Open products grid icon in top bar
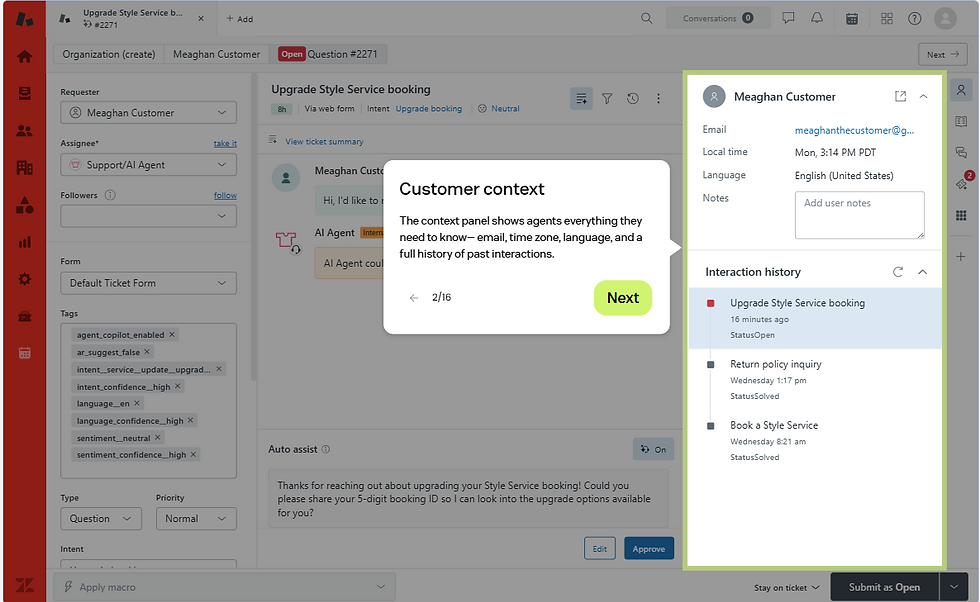The image size is (980, 602). (x=886, y=18)
